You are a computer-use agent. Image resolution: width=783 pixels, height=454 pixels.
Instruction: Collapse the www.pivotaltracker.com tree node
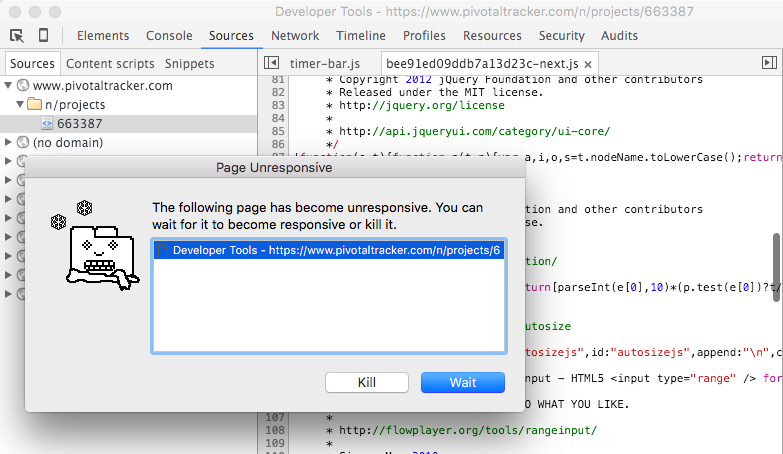pos(8,85)
